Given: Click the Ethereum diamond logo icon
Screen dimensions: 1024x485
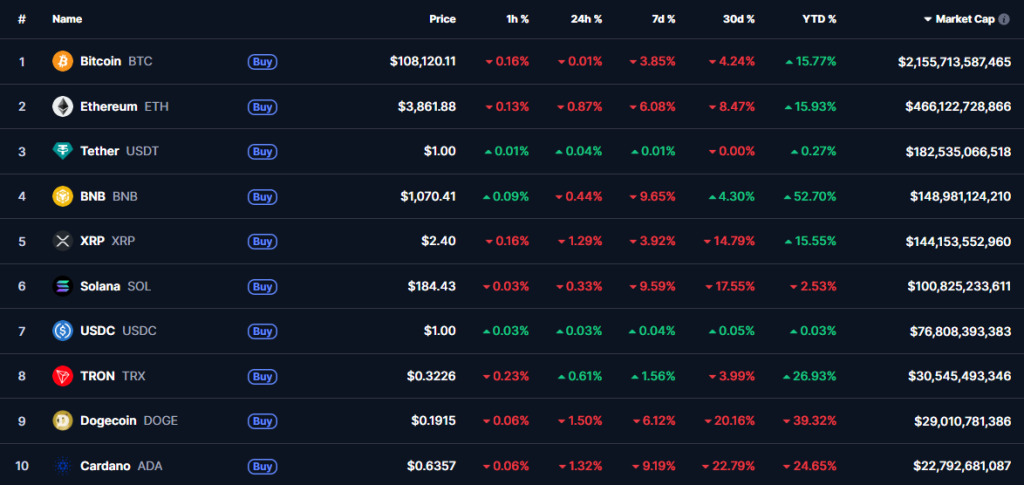Looking at the screenshot, I should [62, 107].
